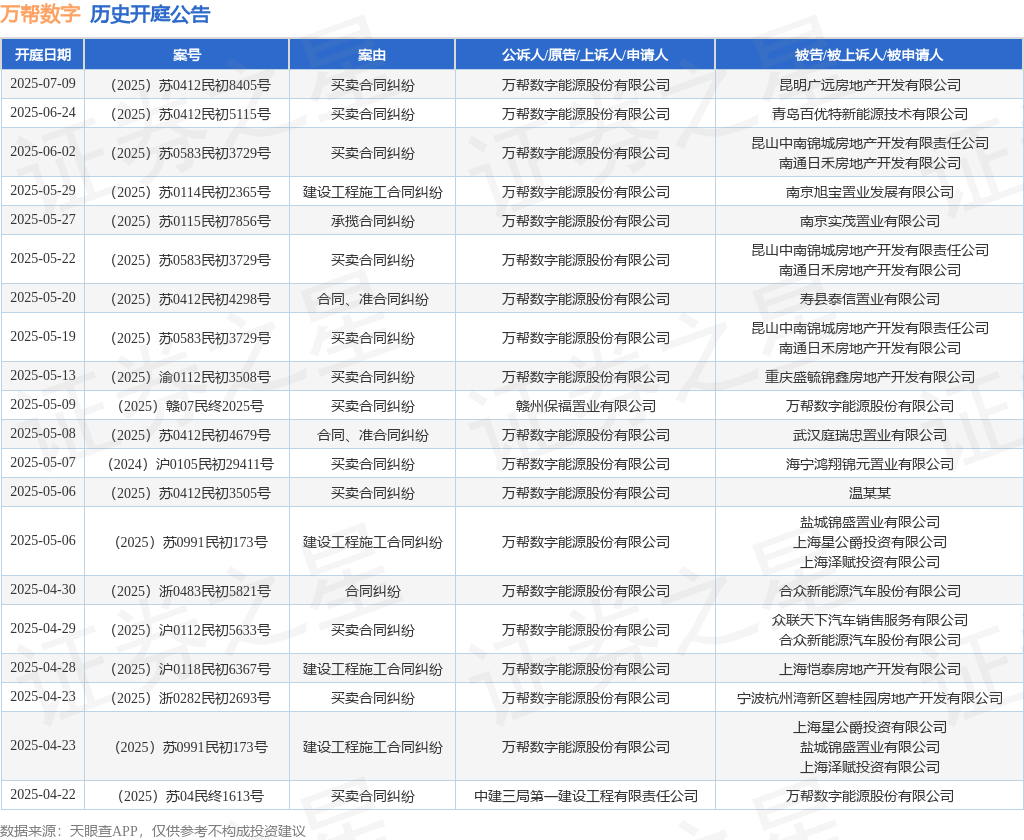Screen dimensions: 1024x840
Task: Select case number 苏0115民初7856号
Action: (x=191, y=221)
